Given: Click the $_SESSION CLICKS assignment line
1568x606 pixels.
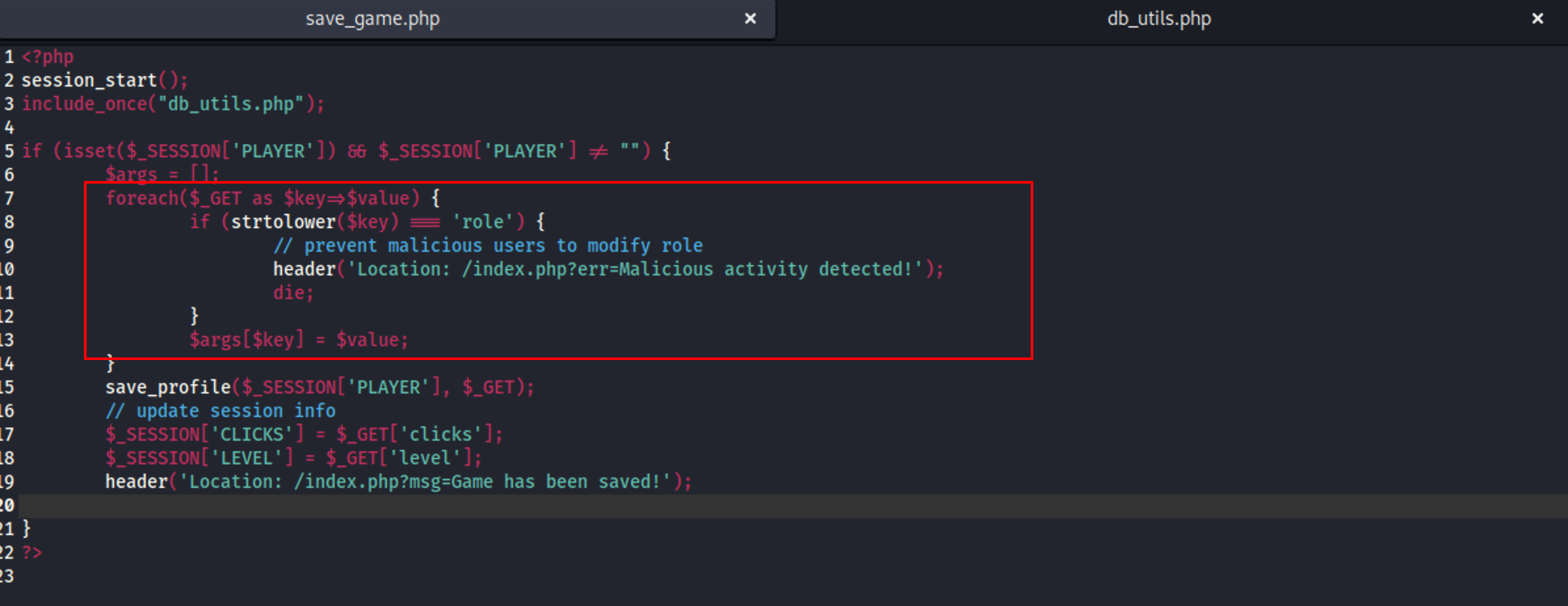Looking at the screenshot, I should (304, 435).
